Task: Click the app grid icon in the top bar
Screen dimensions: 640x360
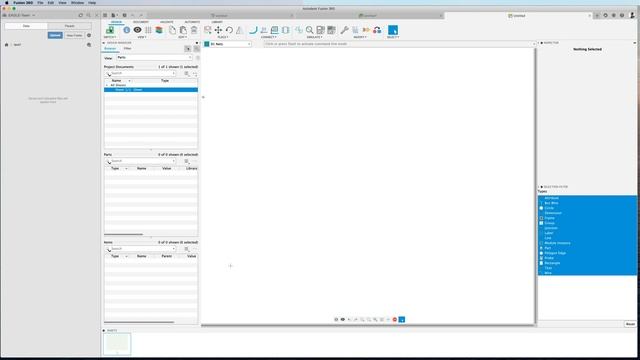Action: coord(105,15)
